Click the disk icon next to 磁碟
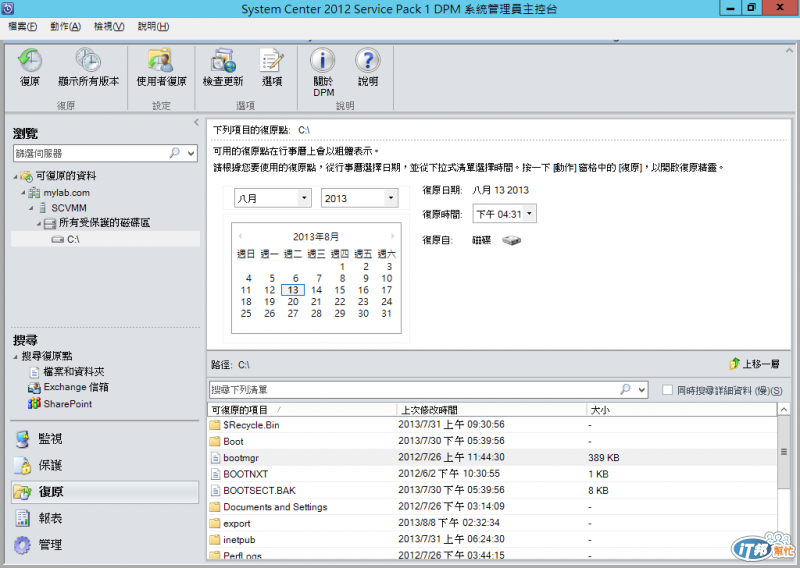 pyautogui.click(x=511, y=240)
